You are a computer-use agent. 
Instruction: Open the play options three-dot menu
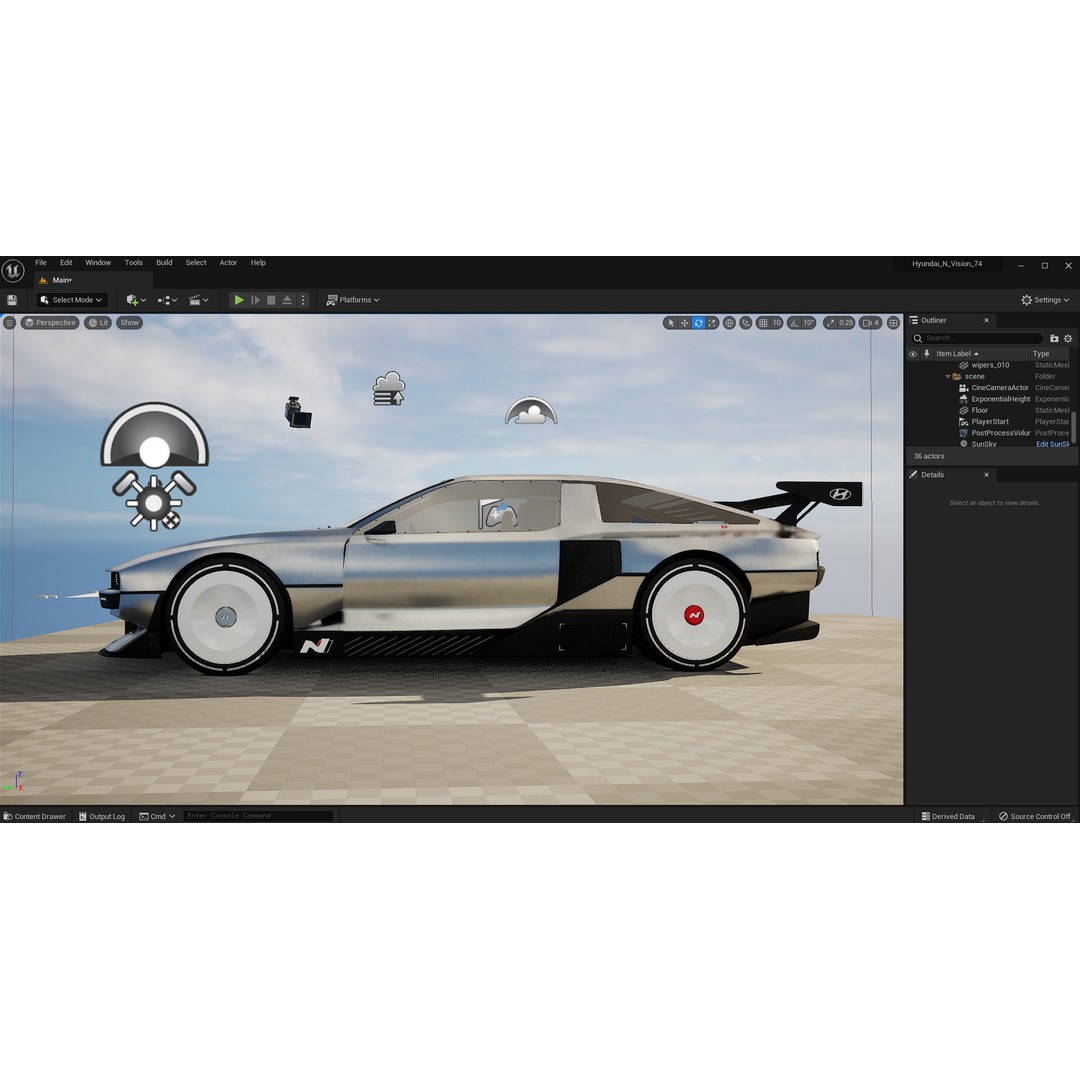tap(303, 300)
